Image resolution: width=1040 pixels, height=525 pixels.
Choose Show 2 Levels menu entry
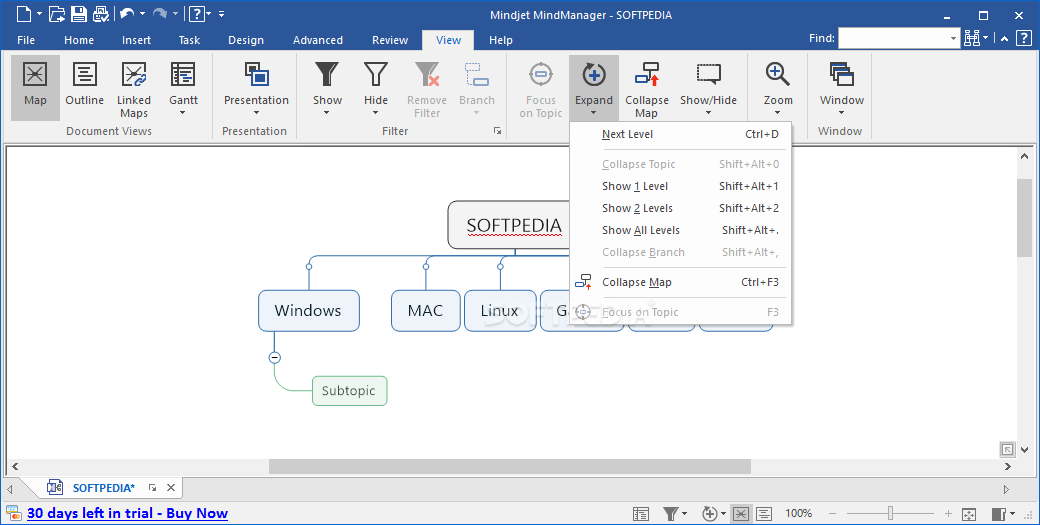[681, 208]
